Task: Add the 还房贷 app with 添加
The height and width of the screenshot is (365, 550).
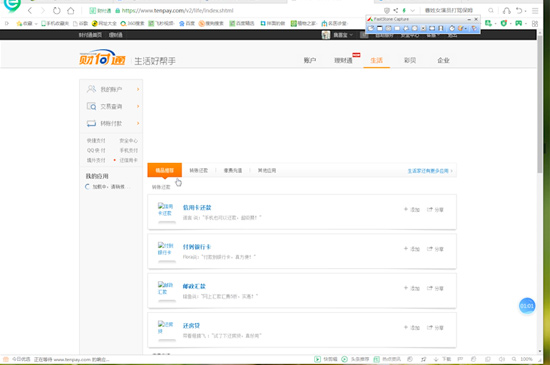Action: (412, 327)
